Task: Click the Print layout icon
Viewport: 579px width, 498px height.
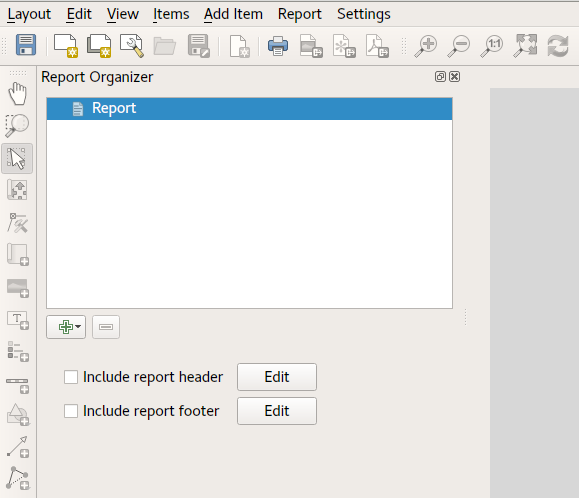Action: (x=278, y=46)
